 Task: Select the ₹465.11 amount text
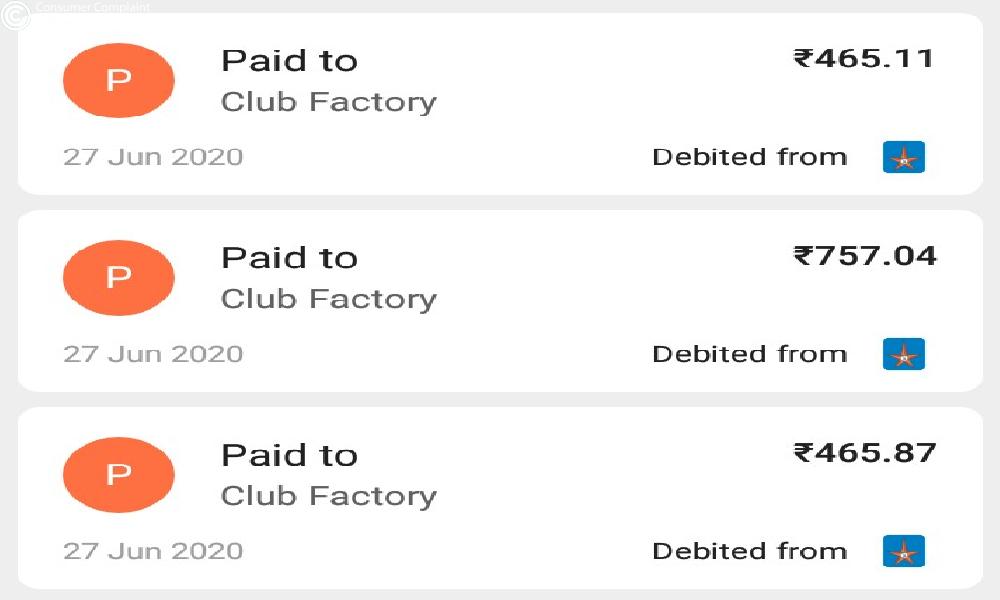tap(863, 59)
